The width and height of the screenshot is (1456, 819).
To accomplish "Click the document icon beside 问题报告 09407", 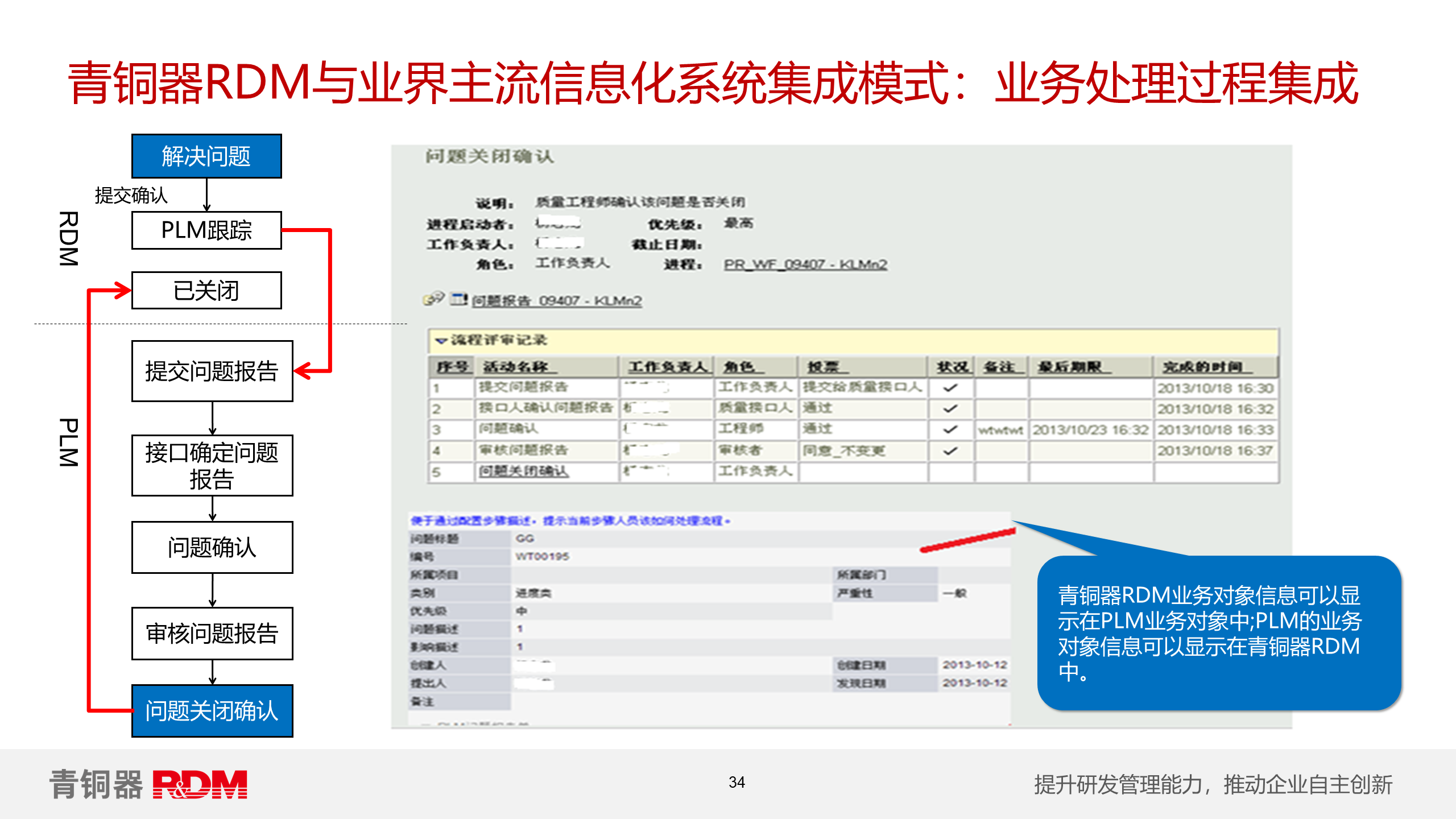I will (458, 299).
